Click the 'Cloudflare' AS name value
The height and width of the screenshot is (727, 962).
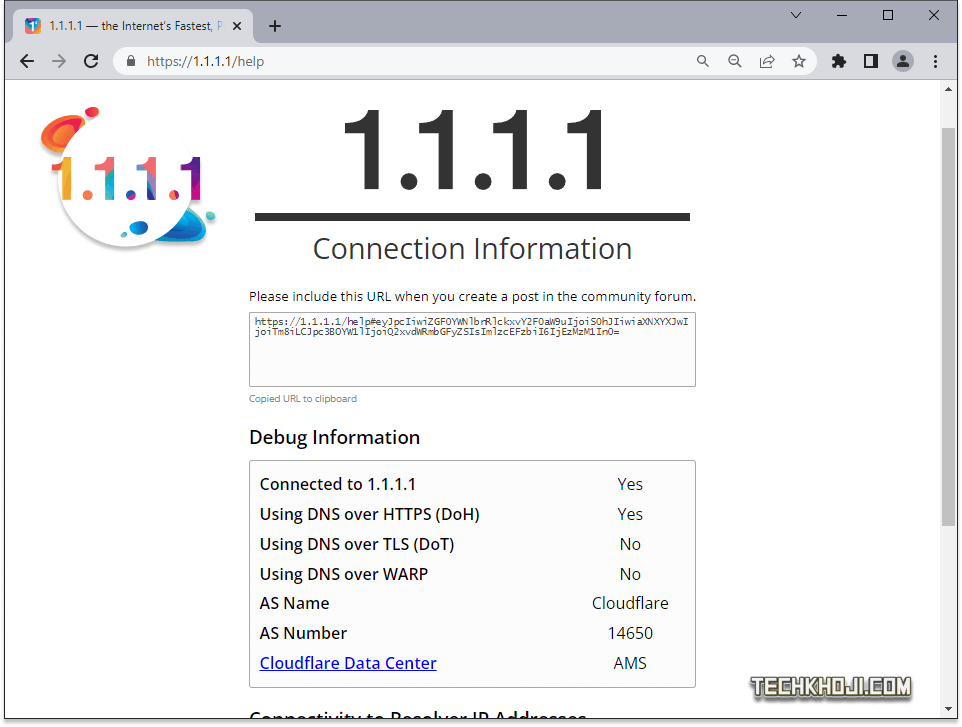(630, 603)
